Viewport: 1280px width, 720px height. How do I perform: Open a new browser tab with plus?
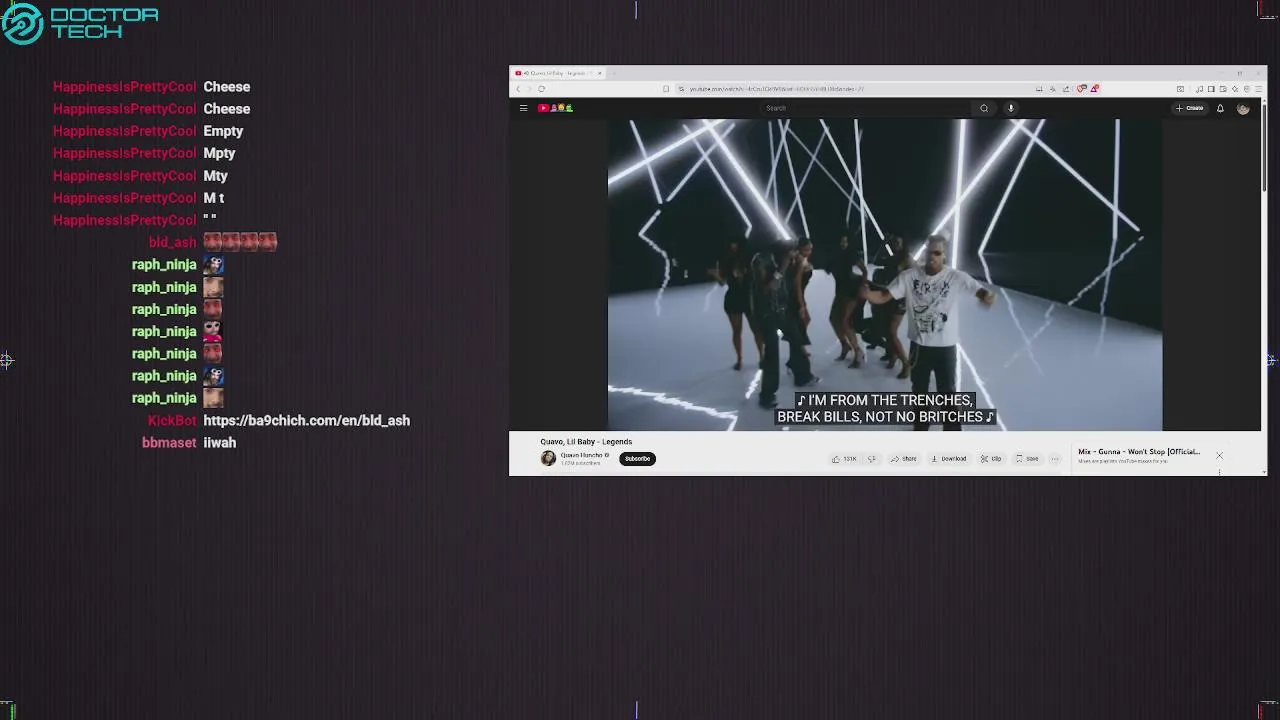[614, 73]
